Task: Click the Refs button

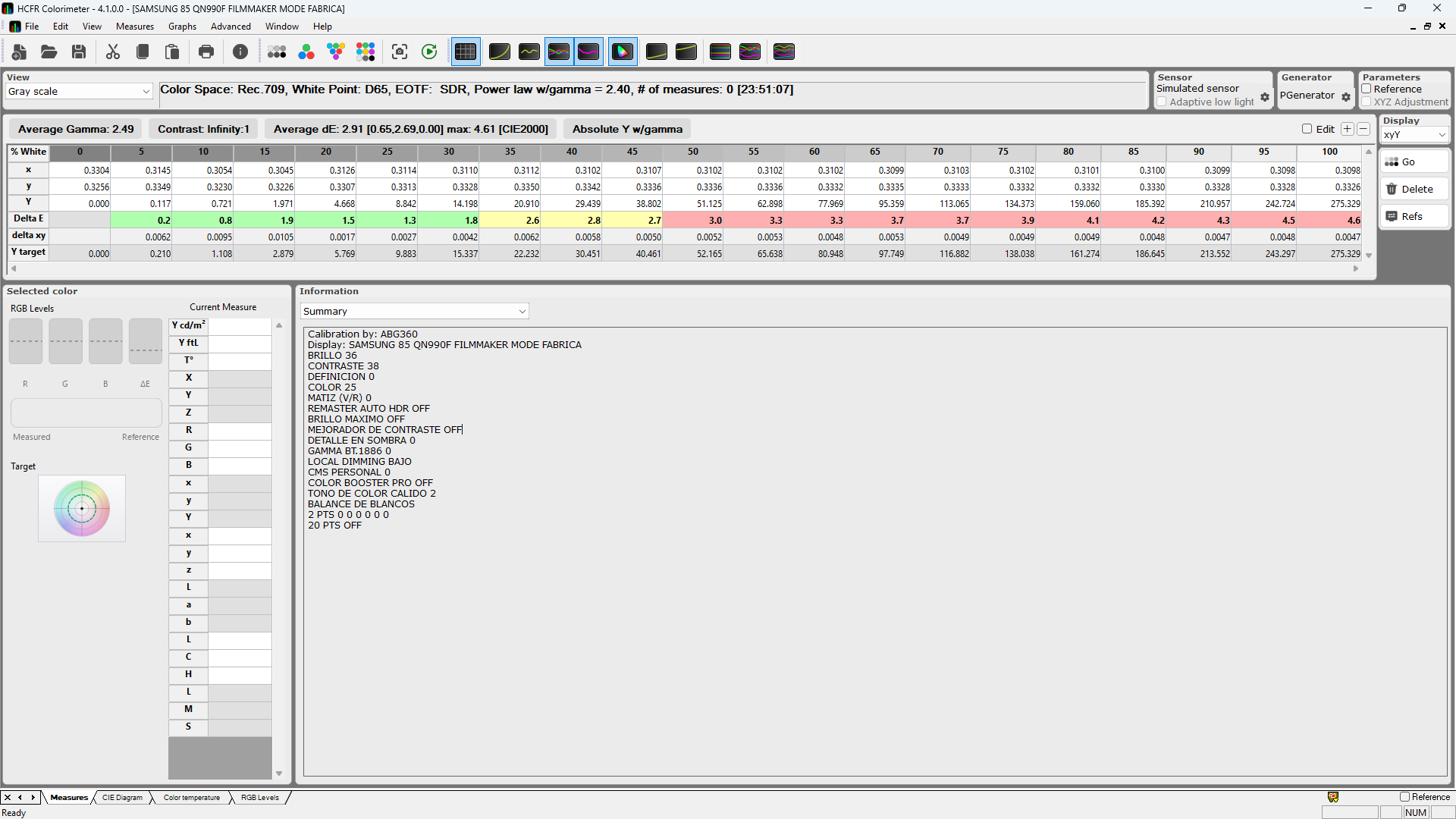Action: pos(1414,216)
